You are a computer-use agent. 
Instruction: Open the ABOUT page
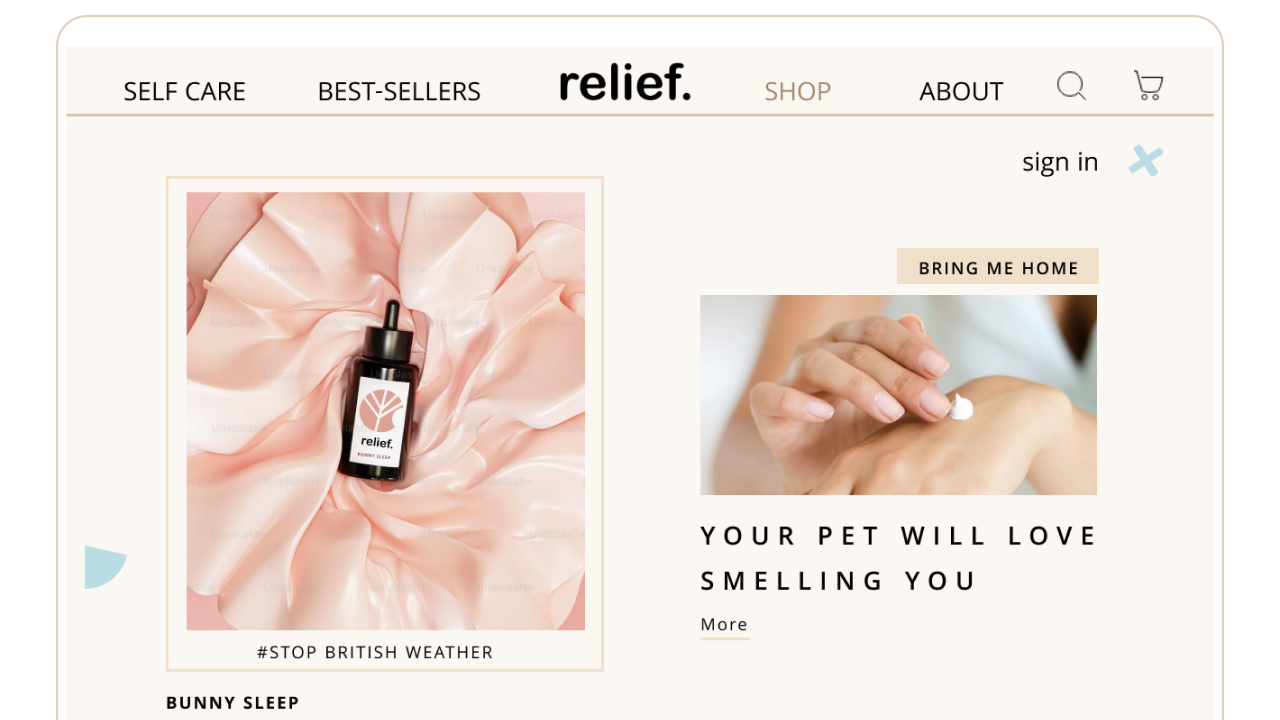click(x=961, y=91)
